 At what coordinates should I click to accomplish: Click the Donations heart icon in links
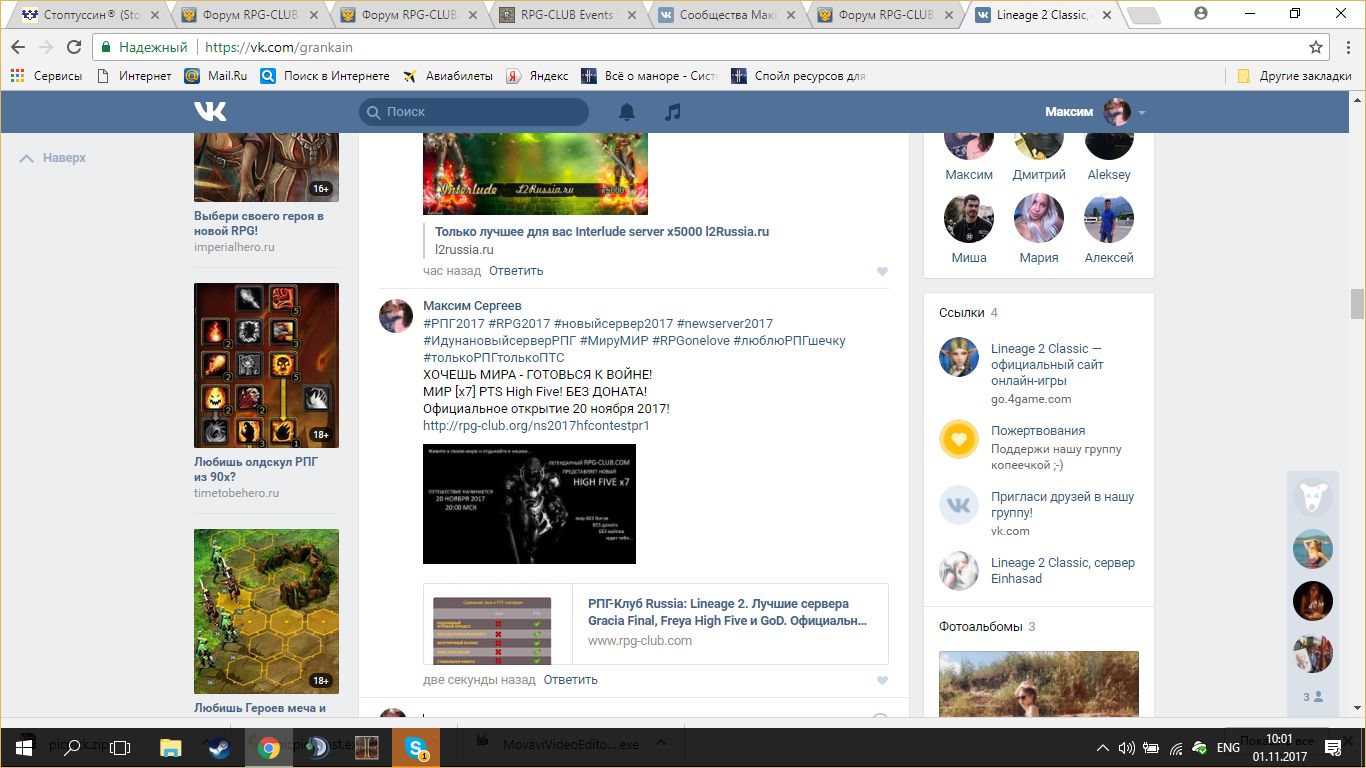pyautogui.click(x=958, y=439)
